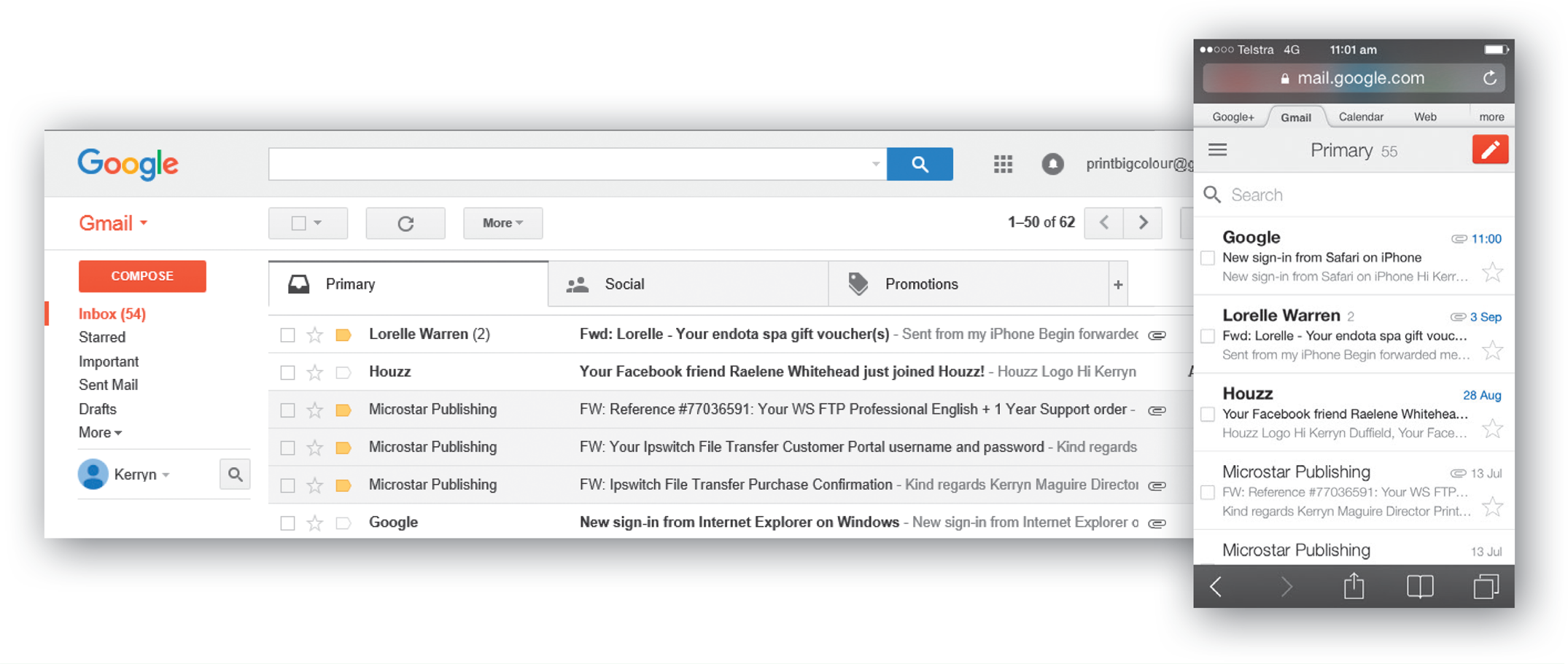The image size is (1568, 664).
Task: Tap more in the mobile header tabs
Action: [x=1491, y=117]
